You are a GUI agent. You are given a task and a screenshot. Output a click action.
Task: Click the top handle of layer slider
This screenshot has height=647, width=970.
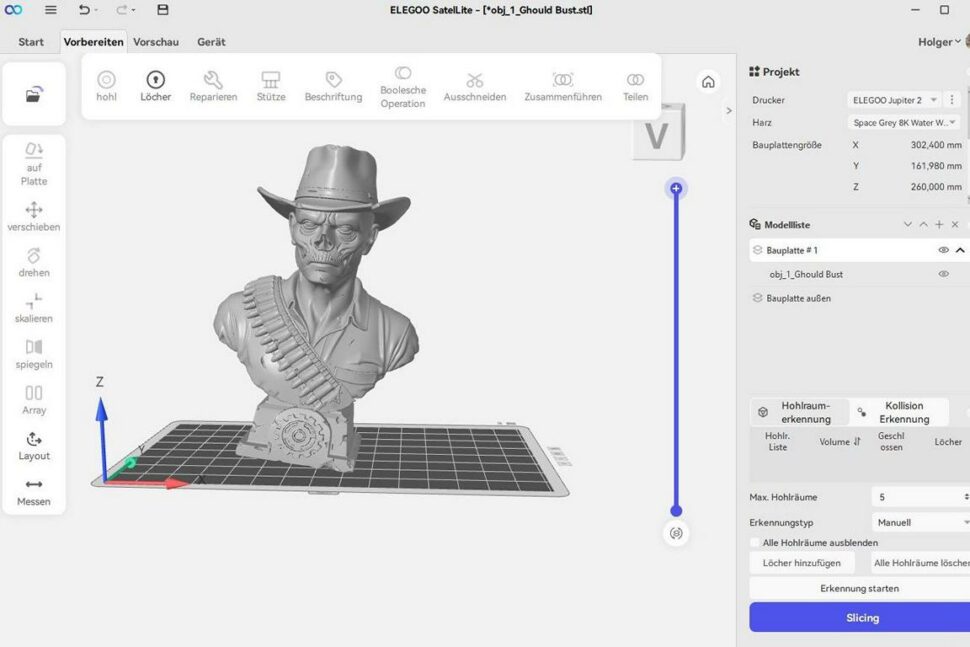676,188
